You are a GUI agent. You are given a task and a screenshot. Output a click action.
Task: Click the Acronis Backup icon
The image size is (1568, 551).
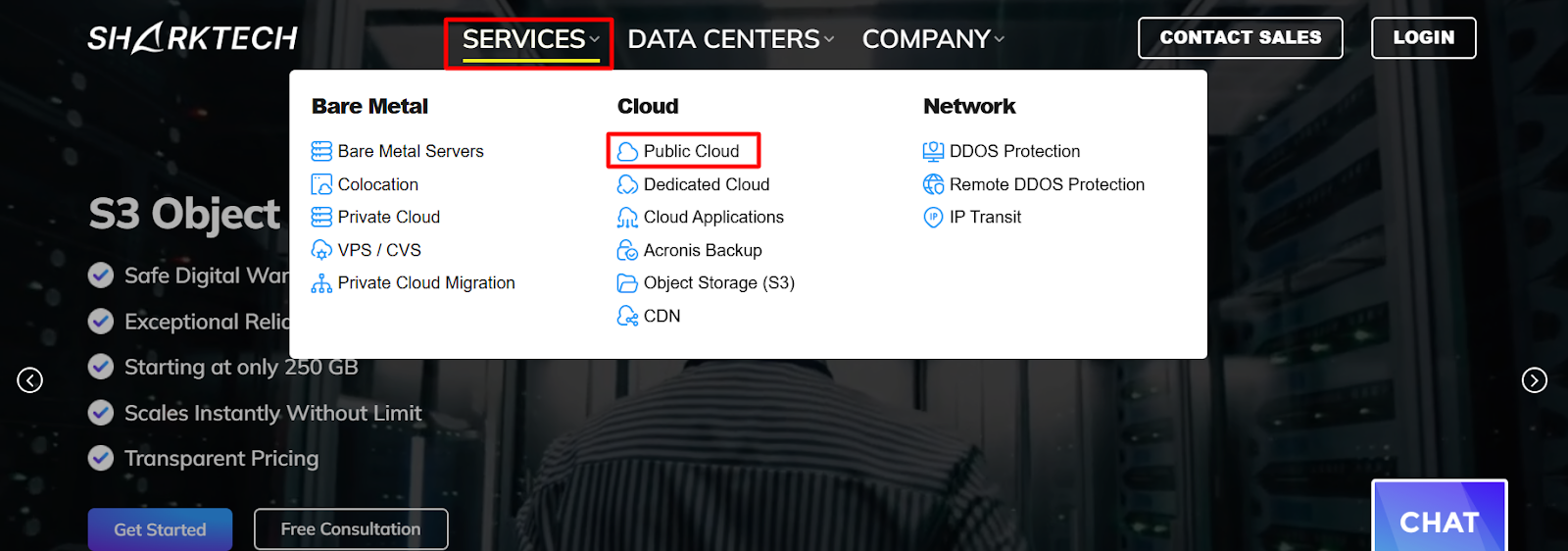coord(627,250)
